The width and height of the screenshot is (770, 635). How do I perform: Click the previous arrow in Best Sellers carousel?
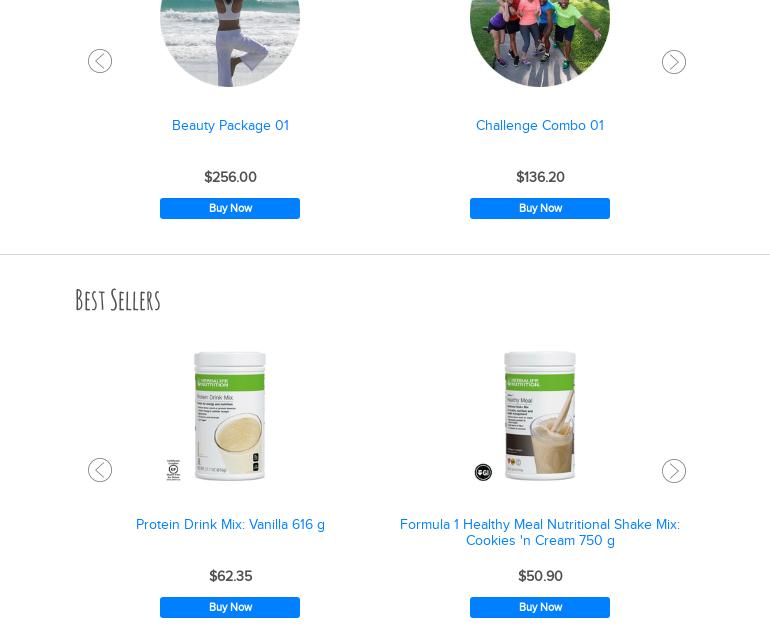point(100,470)
